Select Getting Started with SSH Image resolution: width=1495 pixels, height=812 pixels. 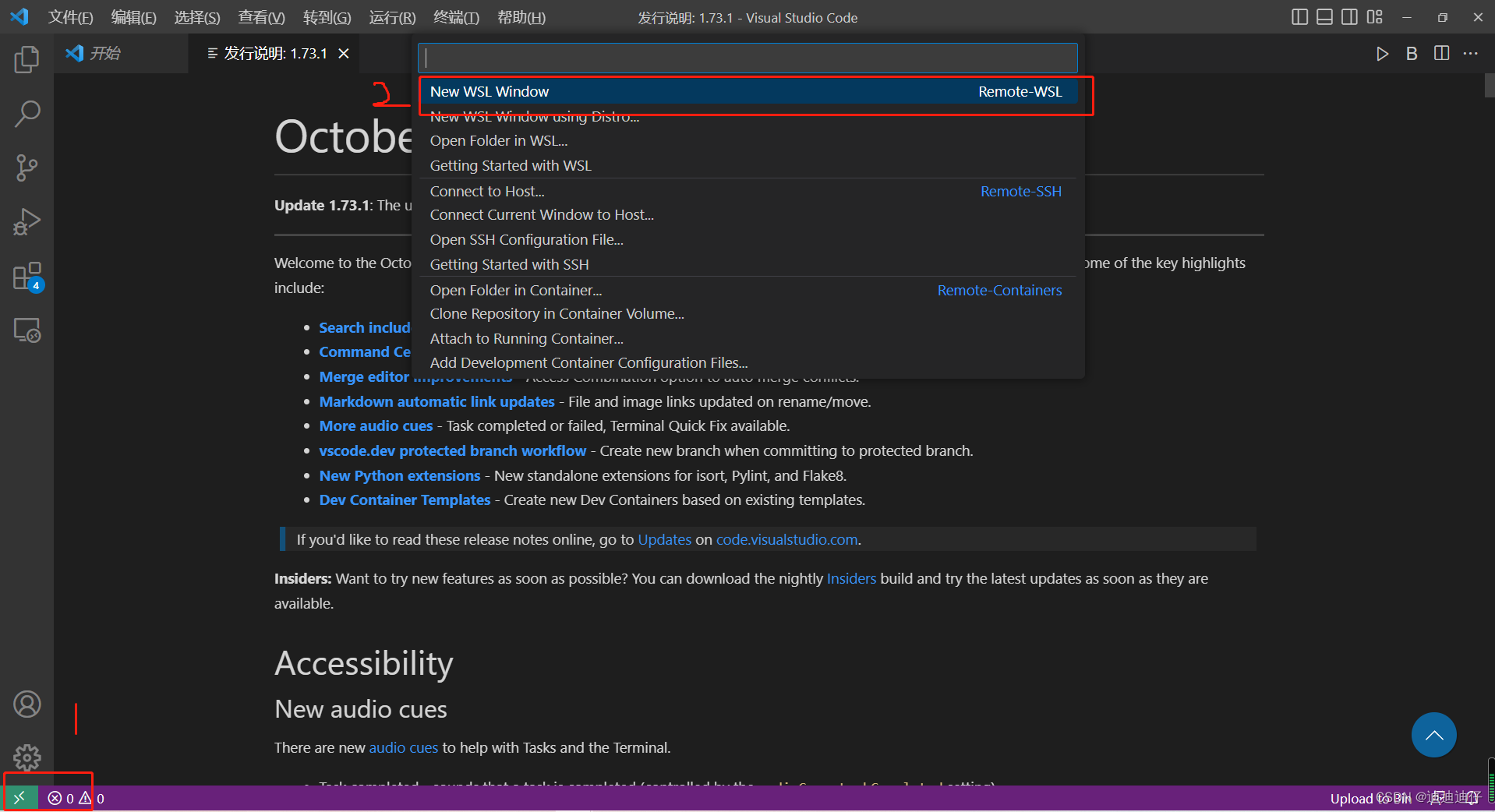(747, 265)
